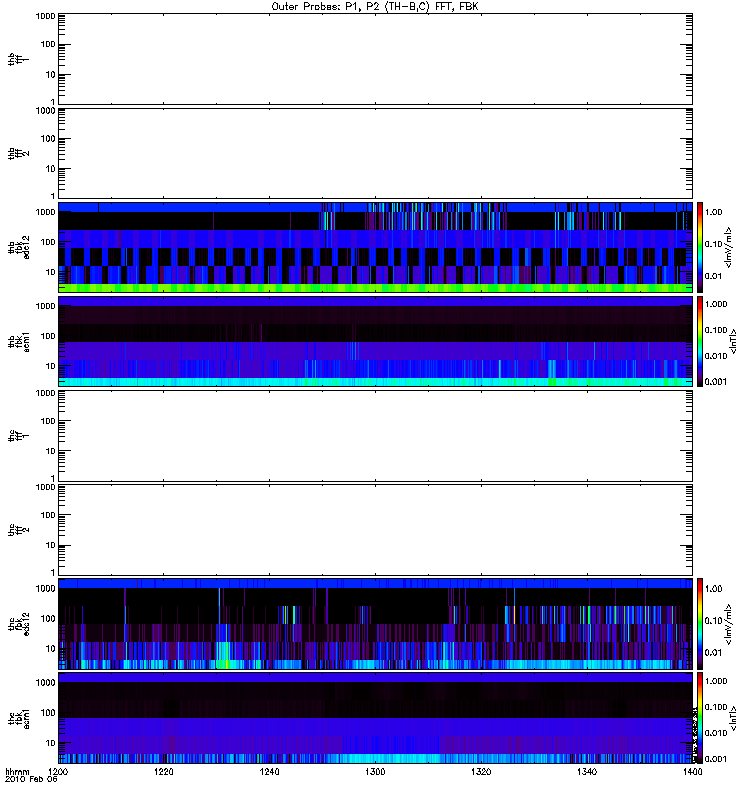Viewport: 750px width, 800px height.
Task: Click the 'thc fbk scm1' y-axis label
Action: 19,718
